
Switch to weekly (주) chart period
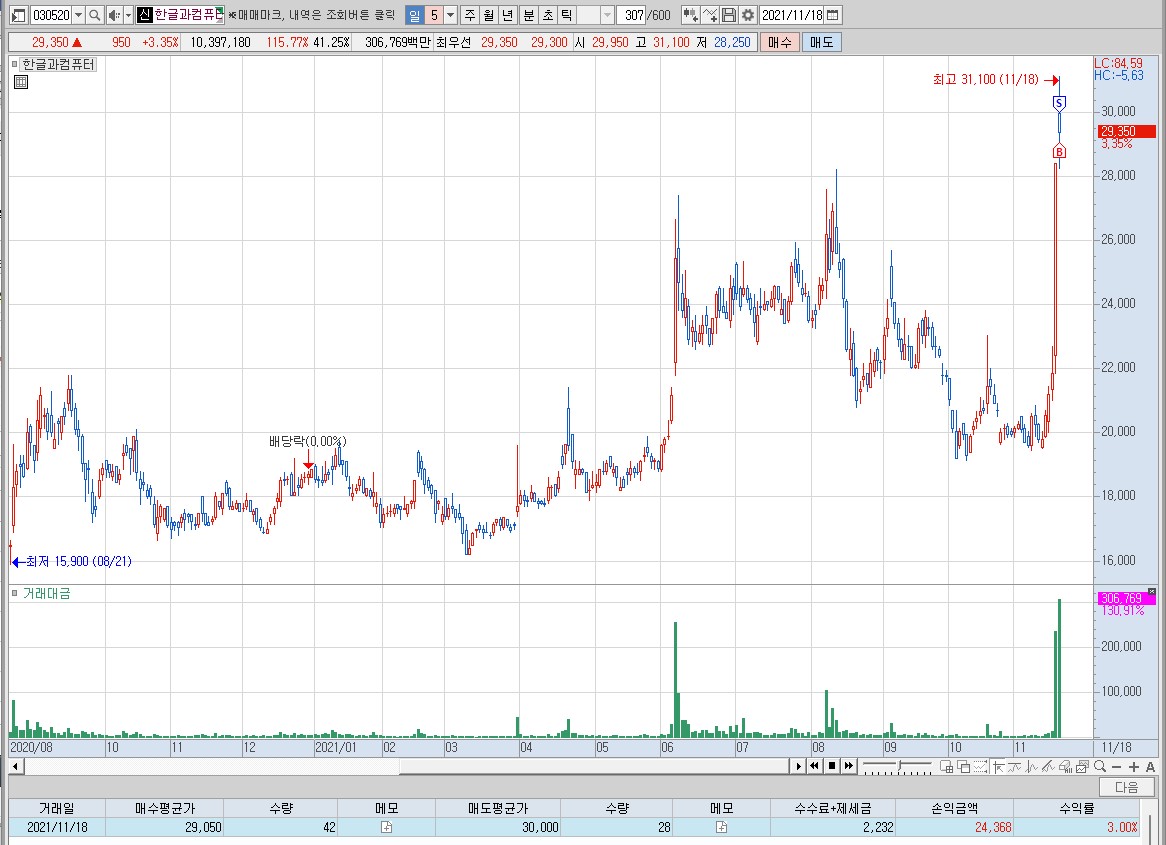click(x=470, y=15)
